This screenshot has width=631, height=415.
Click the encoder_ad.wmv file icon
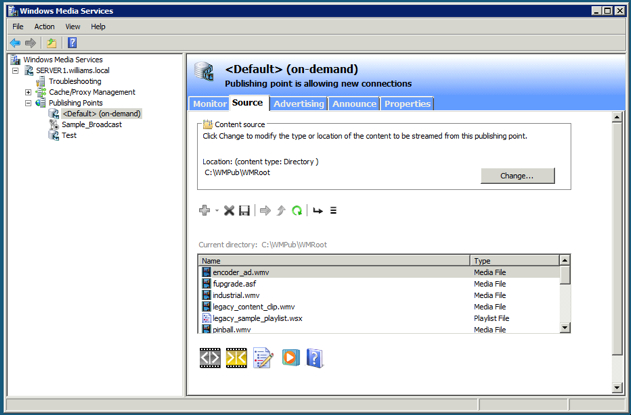point(206,272)
